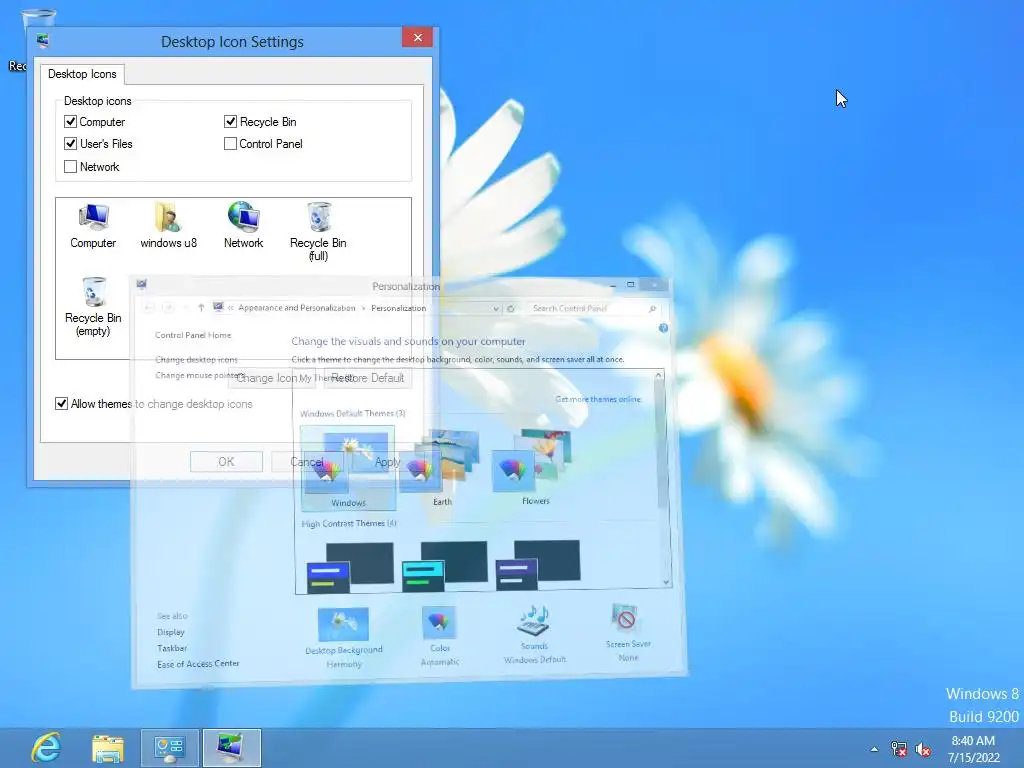Click Back arrow in Personalization window
Image resolution: width=1024 pixels, height=768 pixels.
148,308
